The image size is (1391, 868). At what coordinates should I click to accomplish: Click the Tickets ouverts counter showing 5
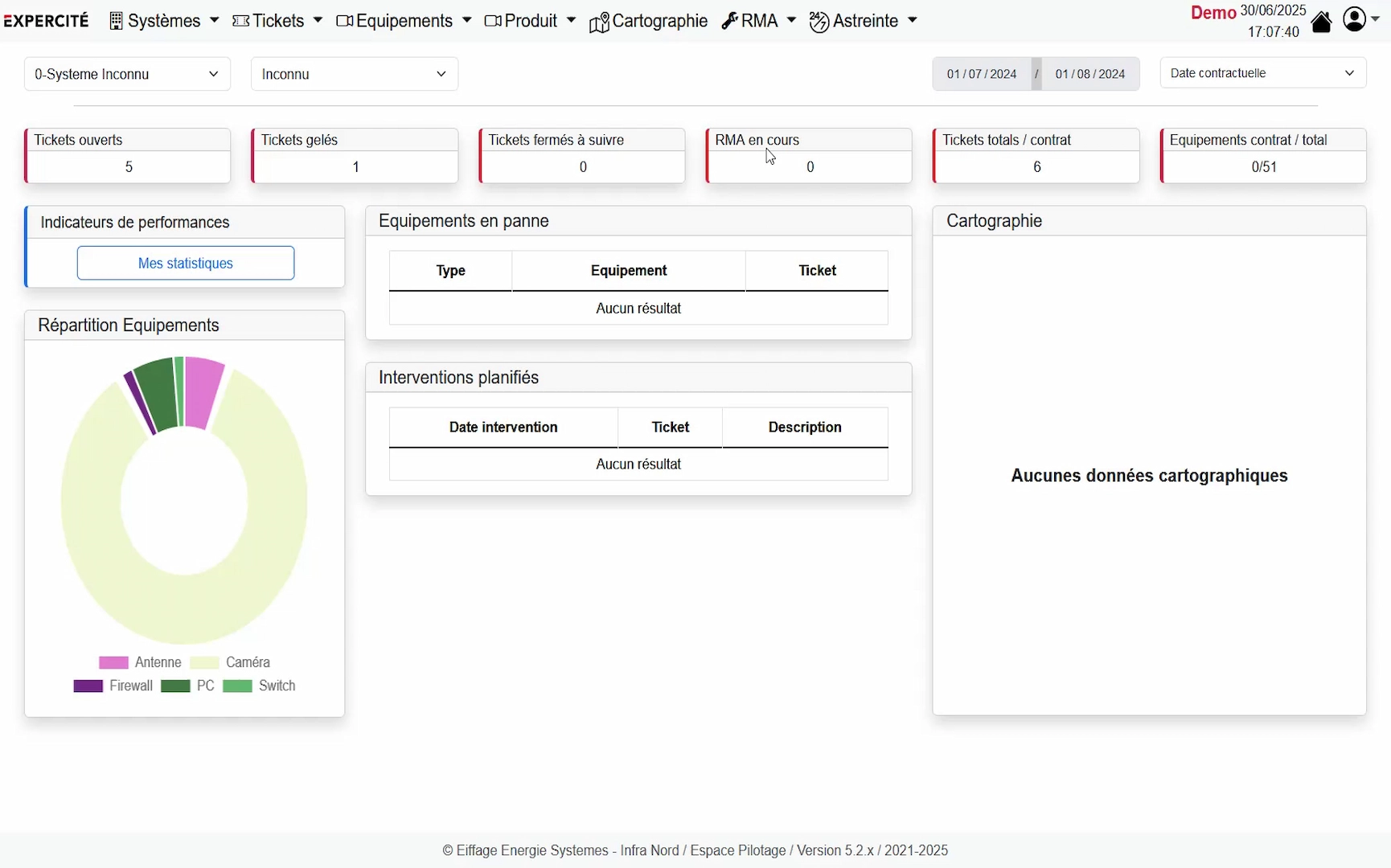[129, 167]
